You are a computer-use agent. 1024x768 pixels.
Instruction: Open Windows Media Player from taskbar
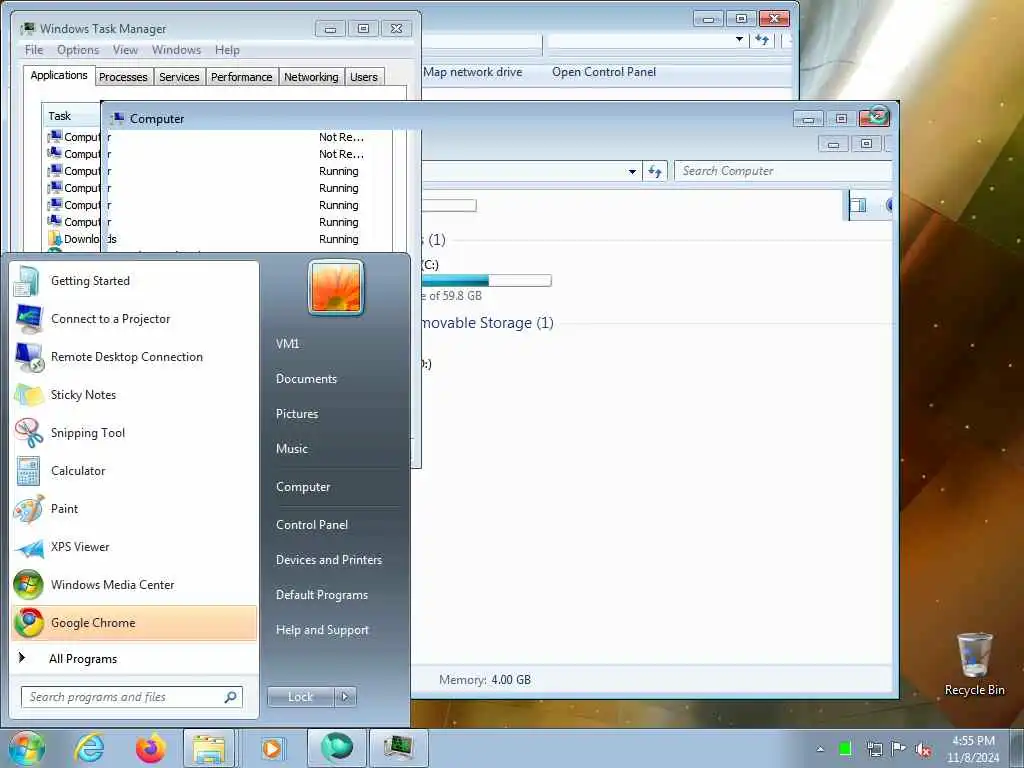tap(272, 748)
